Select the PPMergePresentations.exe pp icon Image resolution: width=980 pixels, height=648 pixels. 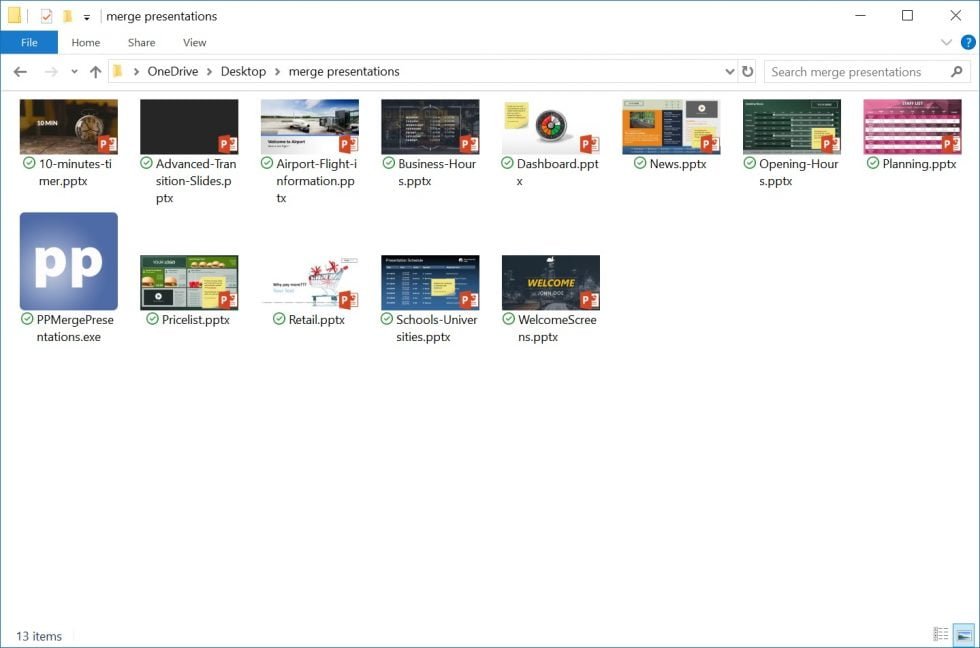pyautogui.click(x=69, y=261)
